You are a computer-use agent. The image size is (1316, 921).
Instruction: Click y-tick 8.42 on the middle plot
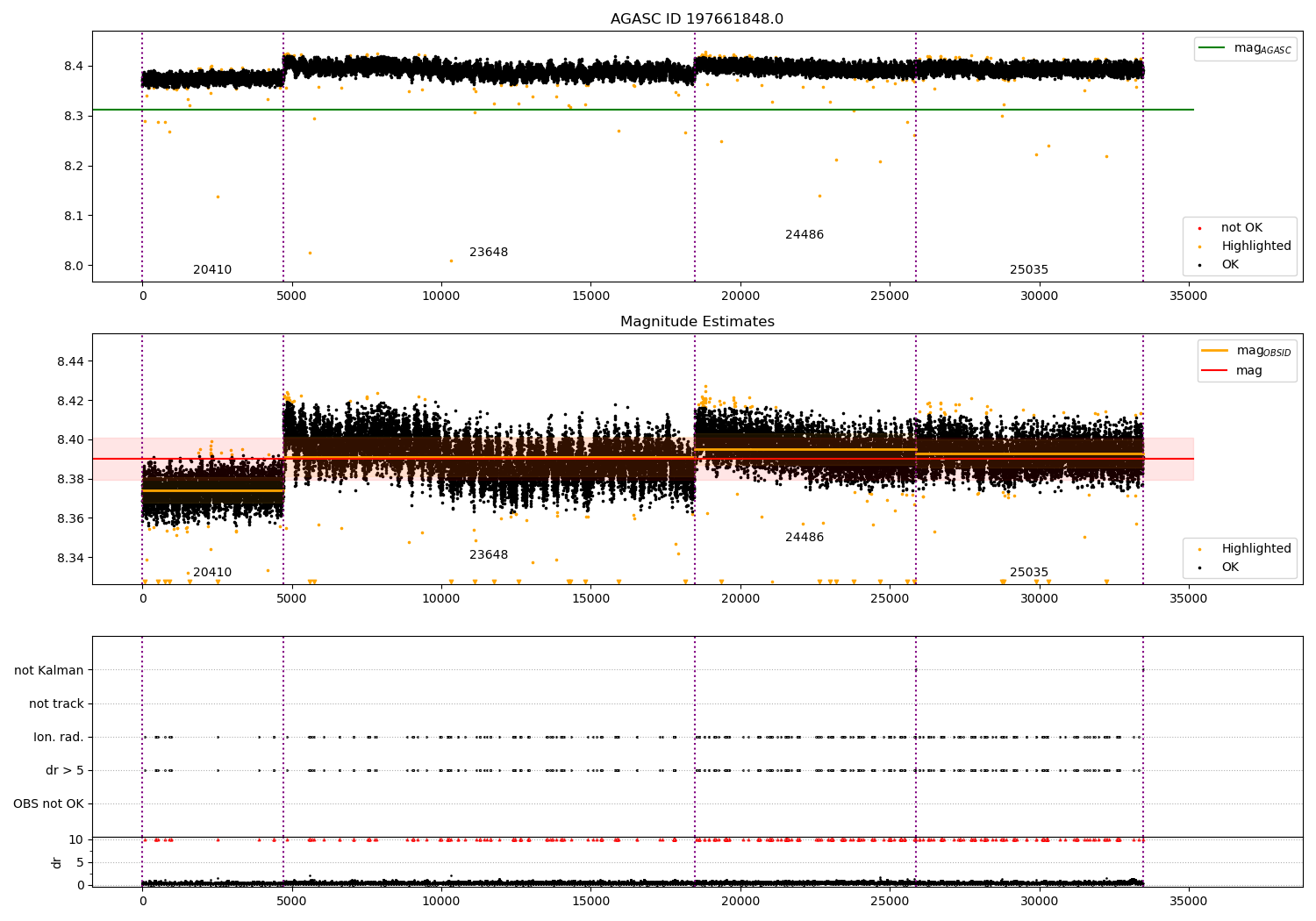click(x=69, y=401)
